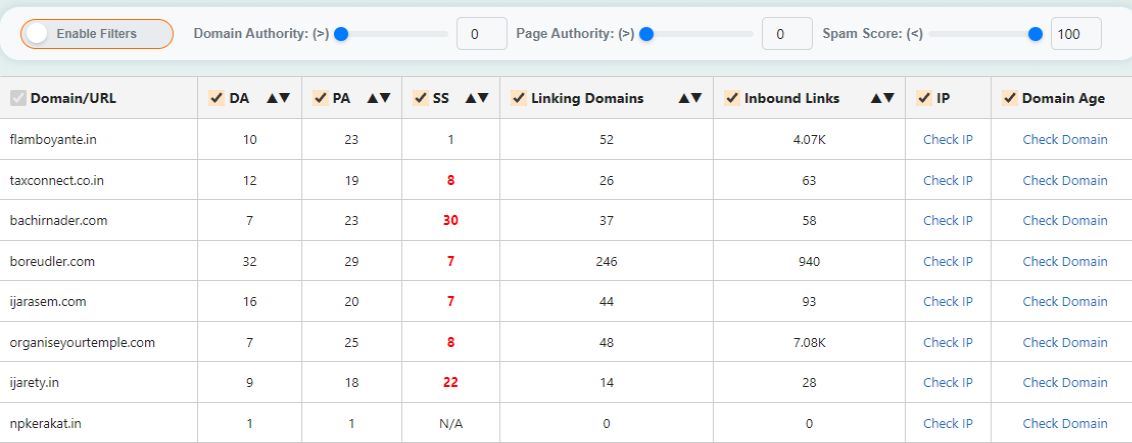Sort Inbound Links ascending with up arrow

[876, 98]
